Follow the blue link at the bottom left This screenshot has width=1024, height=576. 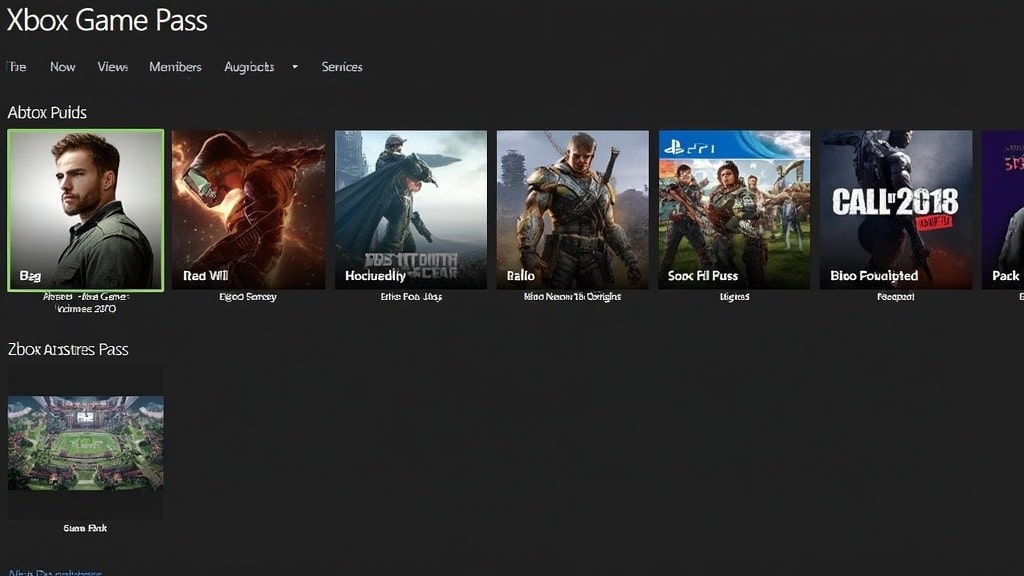coord(55,573)
